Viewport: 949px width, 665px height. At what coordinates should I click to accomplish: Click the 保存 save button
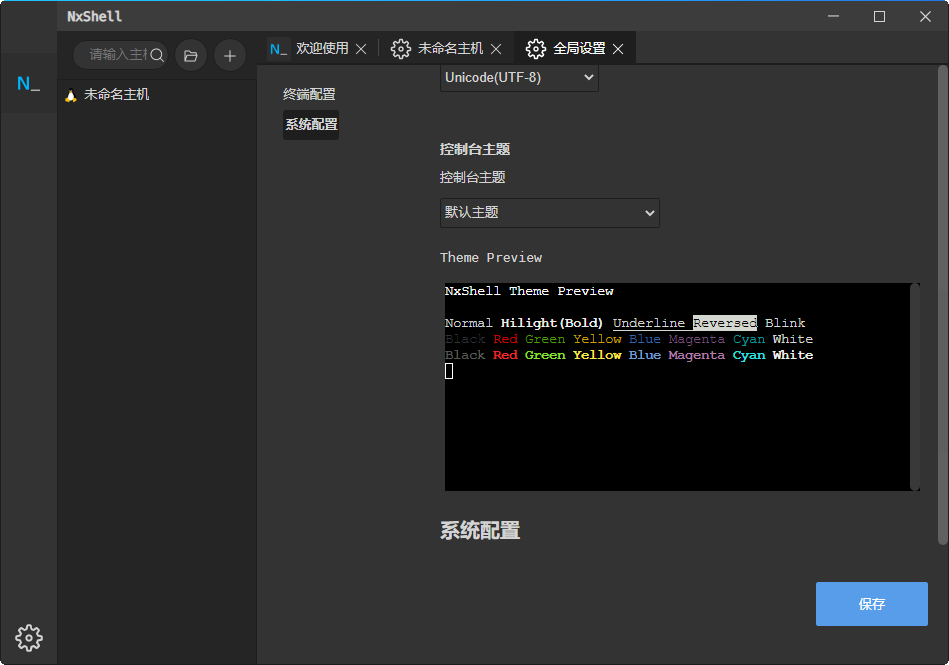click(x=872, y=604)
